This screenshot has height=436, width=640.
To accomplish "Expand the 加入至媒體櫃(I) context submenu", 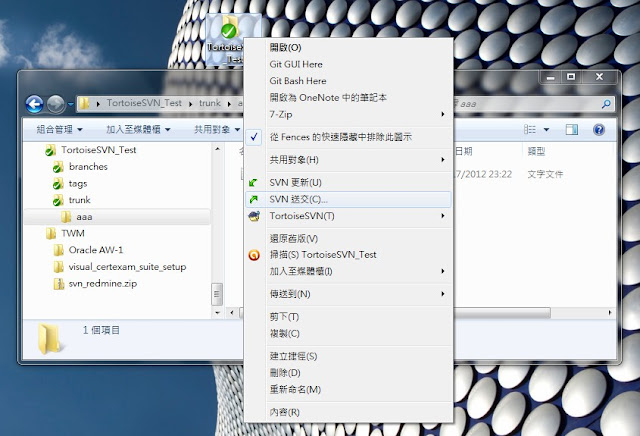I will tap(349, 271).
